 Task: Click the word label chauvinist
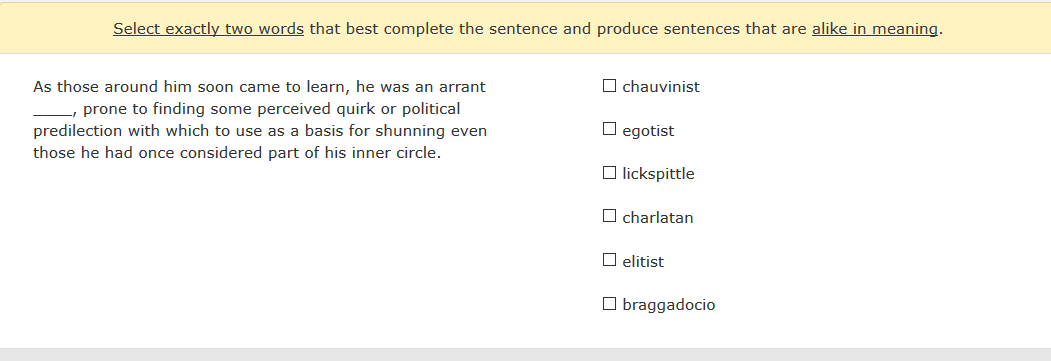(x=661, y=87)
